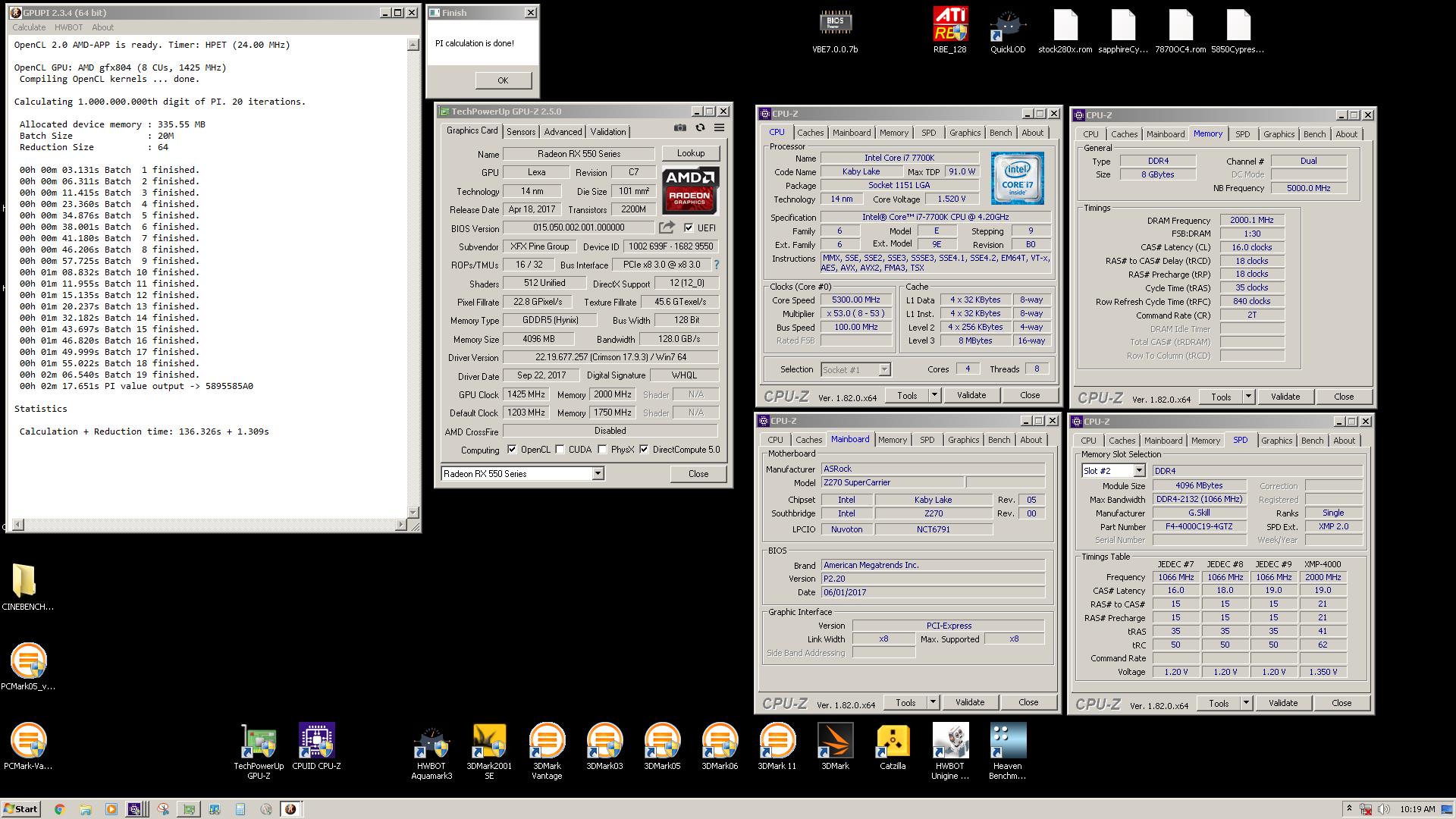1456x819 pixels.
Task: Toggle the PhysX checkbox
Action: [x=602, y=450]
